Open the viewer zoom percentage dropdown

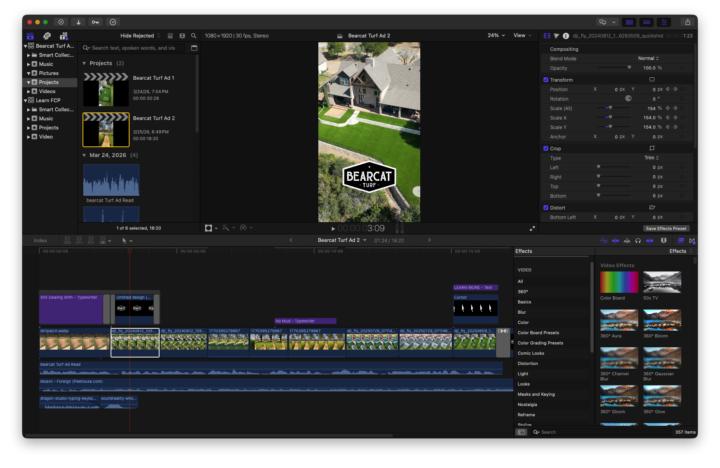coord(496,35)
